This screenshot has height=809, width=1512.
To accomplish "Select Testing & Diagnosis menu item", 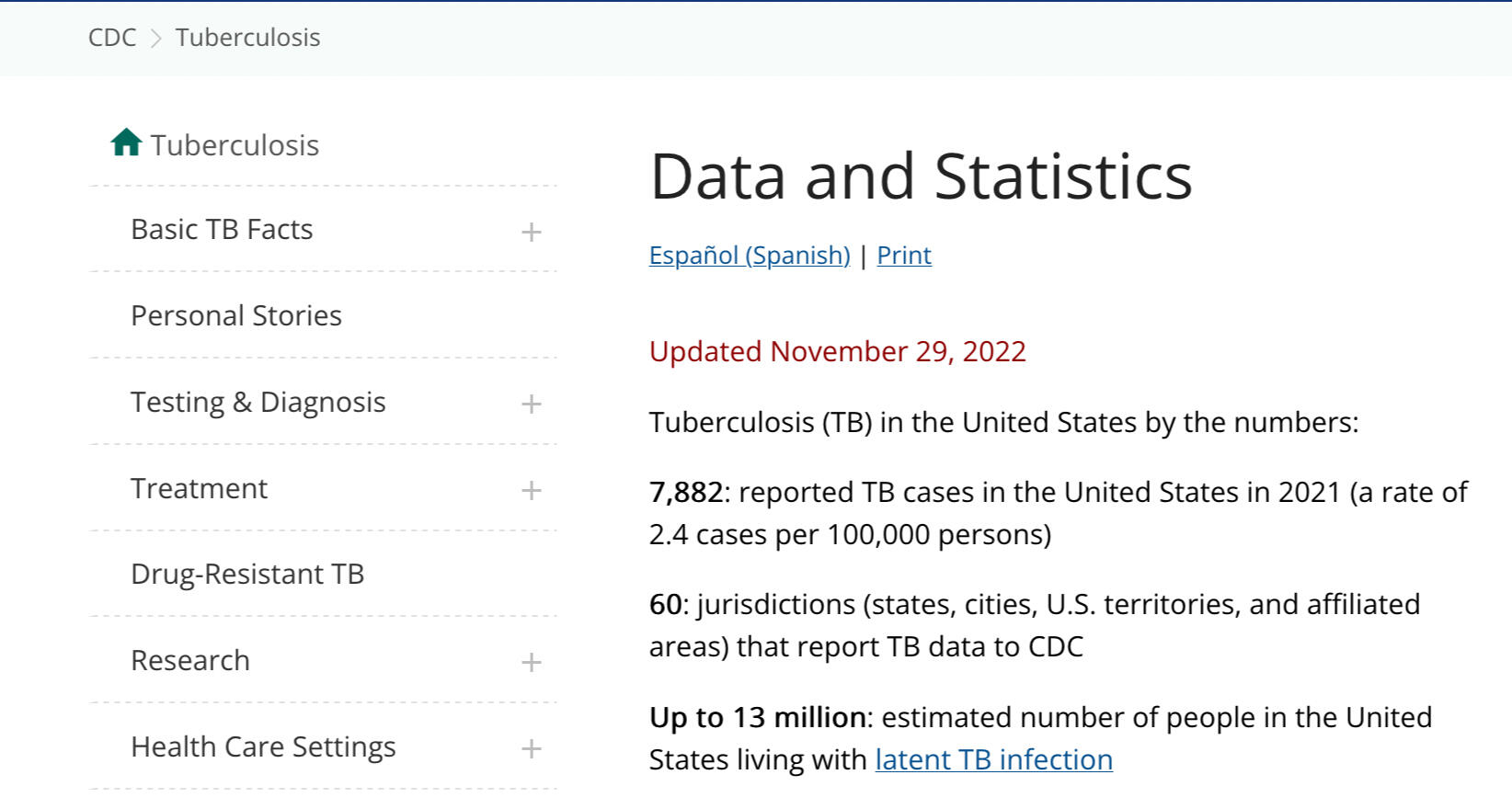I will pos(258,402).
